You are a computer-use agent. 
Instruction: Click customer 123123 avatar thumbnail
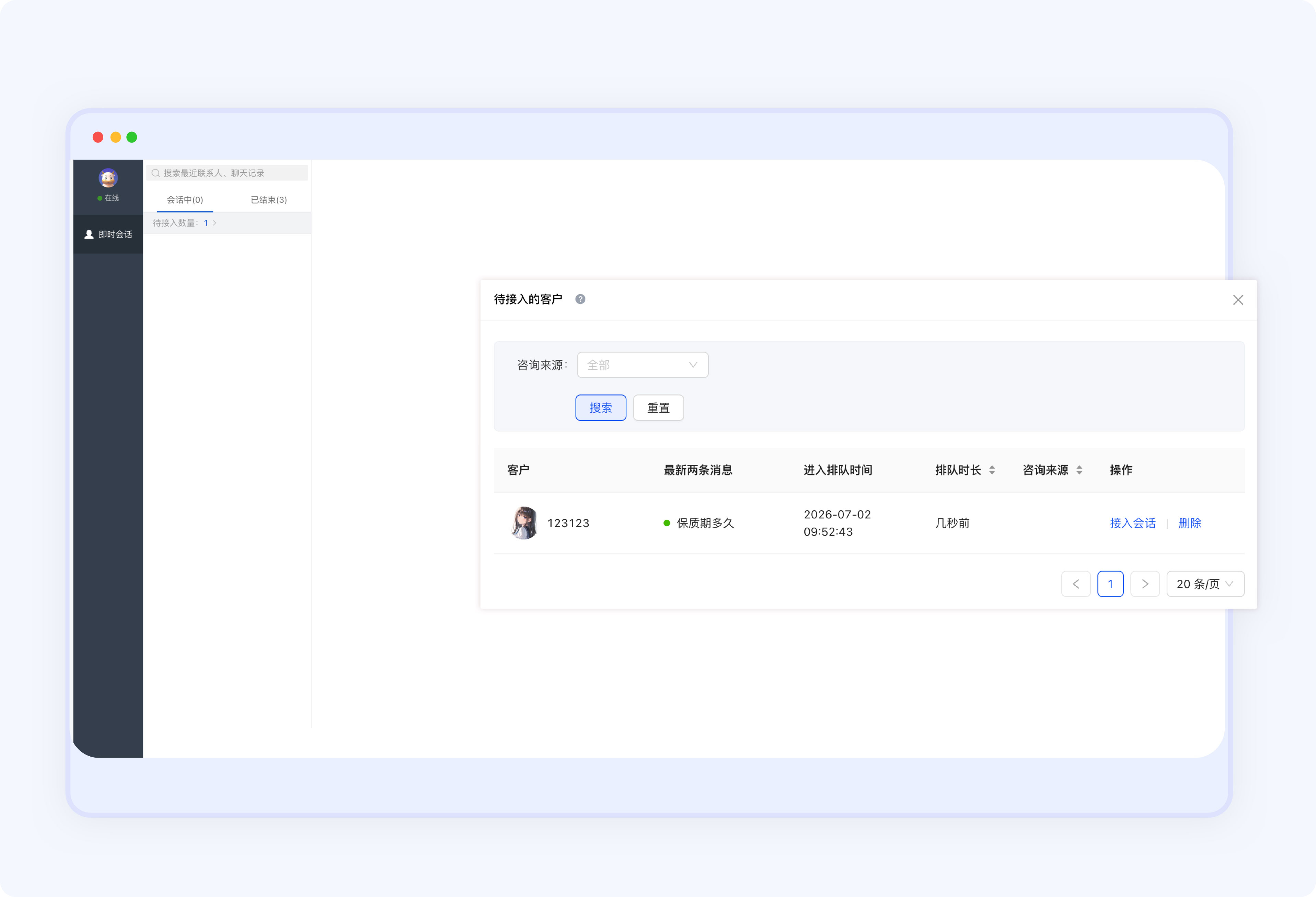click(524, 523)
